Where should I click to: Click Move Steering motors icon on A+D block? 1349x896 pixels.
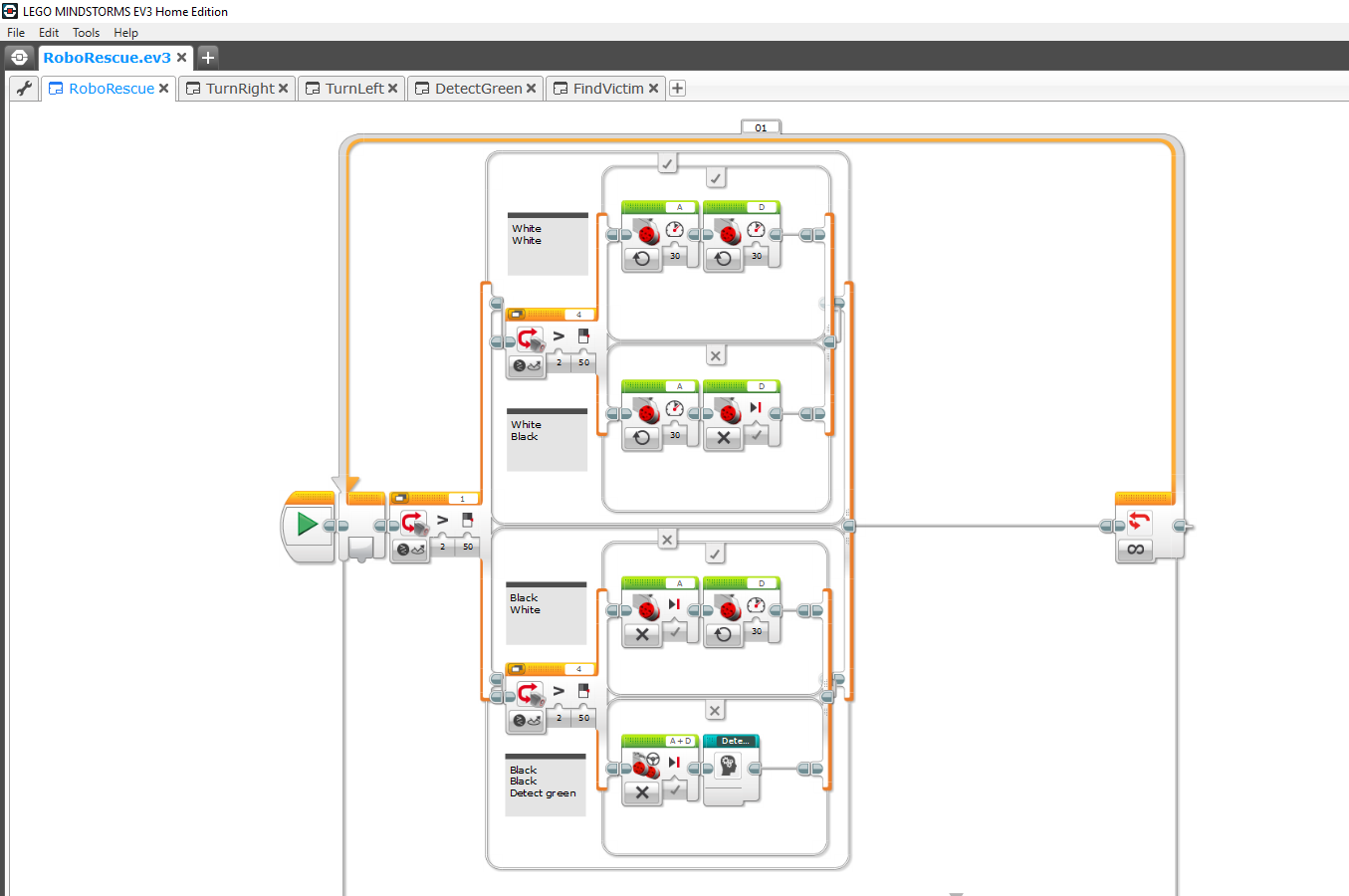647,766
